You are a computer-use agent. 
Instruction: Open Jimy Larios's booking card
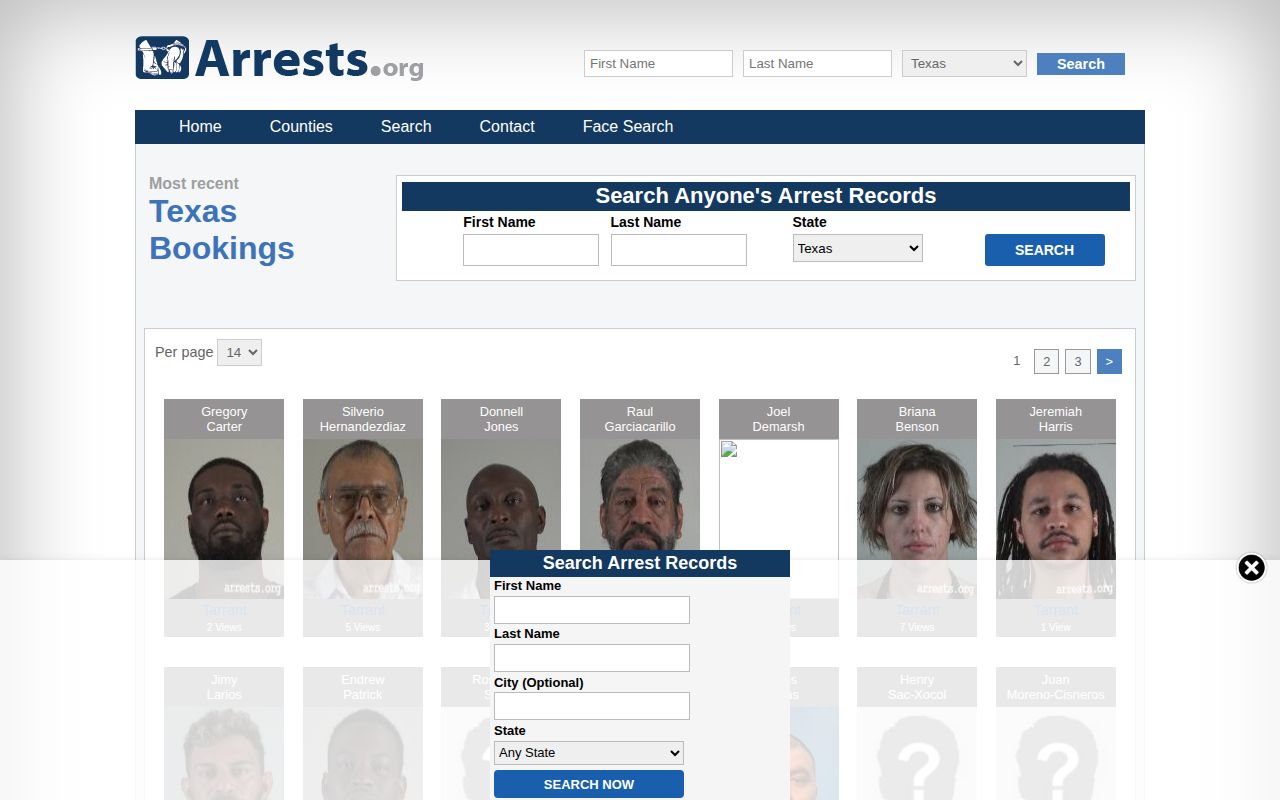224,733
